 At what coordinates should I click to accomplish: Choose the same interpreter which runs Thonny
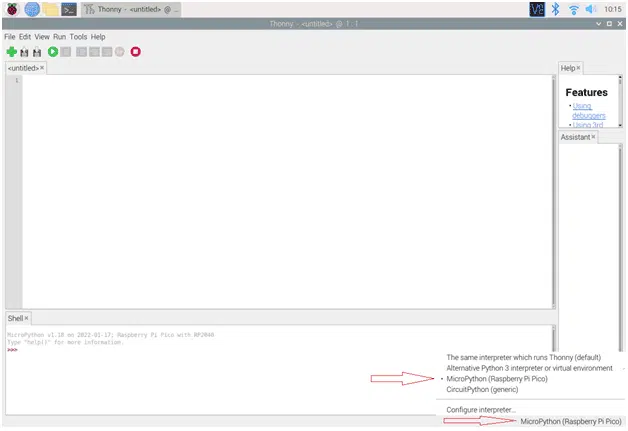[x=523, y=357]
